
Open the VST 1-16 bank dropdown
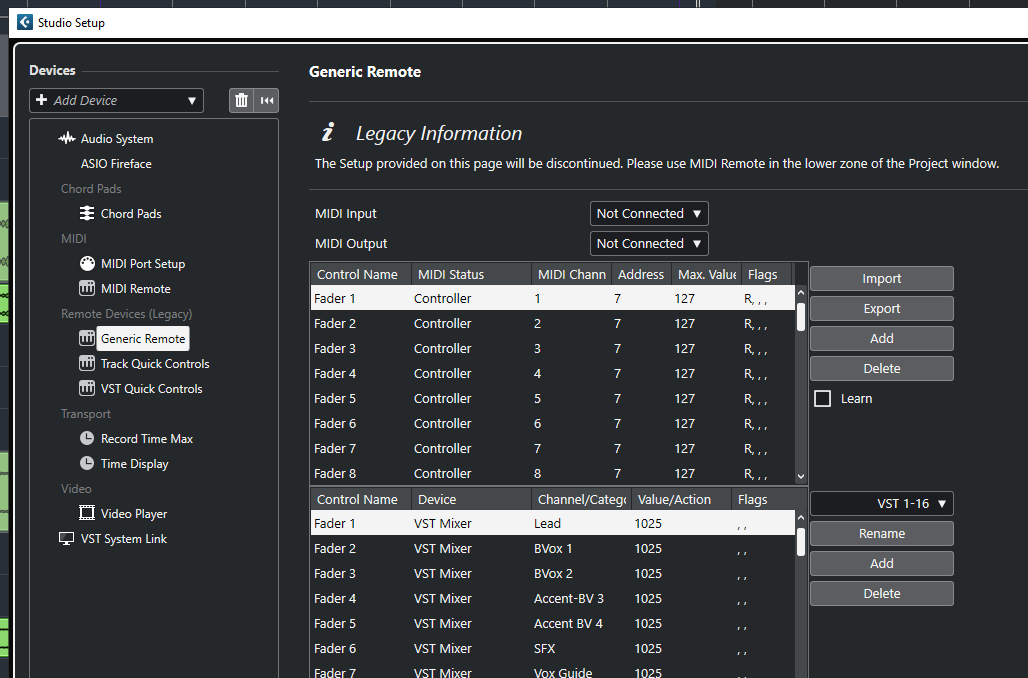tap(882, 504)
